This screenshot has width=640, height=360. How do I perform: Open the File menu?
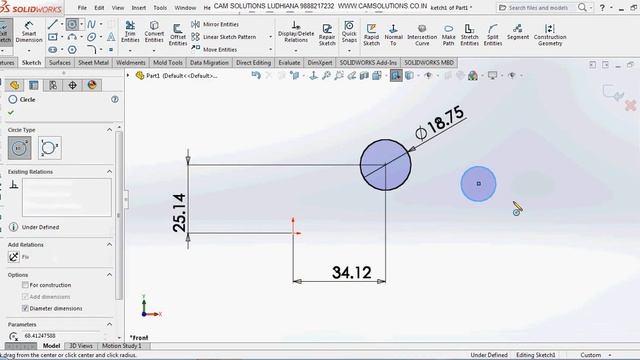pos(82,8)
